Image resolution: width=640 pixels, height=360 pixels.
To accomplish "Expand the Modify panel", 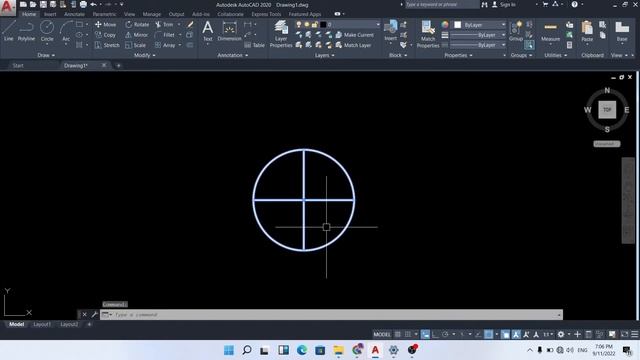I will tap(144, 55).
